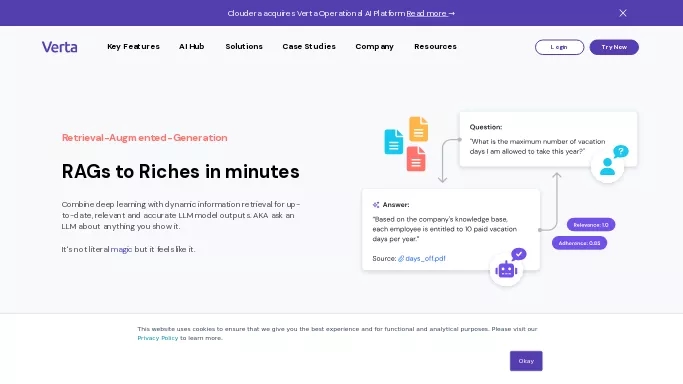
Task: Click the Question card text
Action: click(x=537, y=146)
